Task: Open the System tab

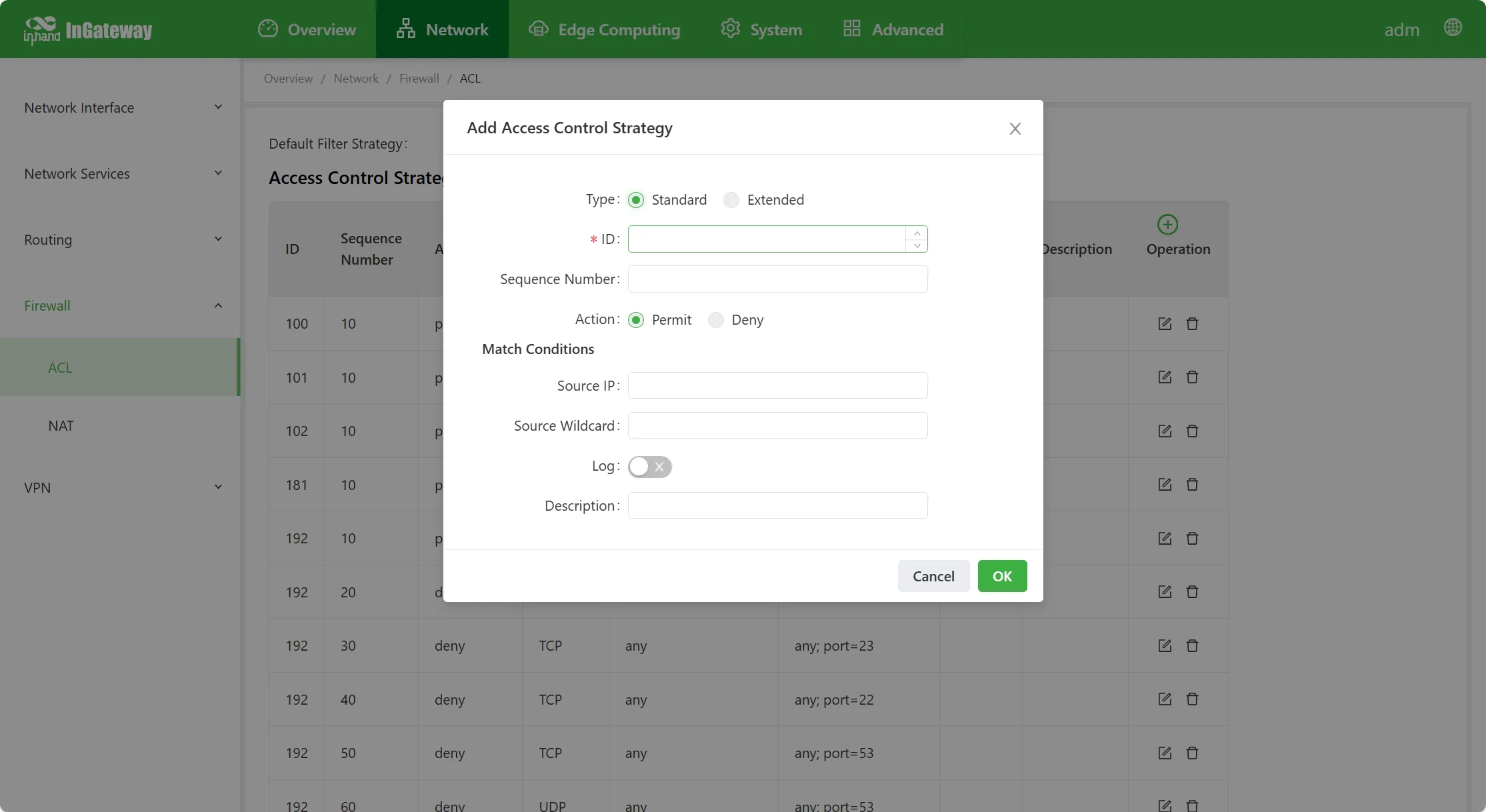Action: pyautogui.click(x=761, y=29)
